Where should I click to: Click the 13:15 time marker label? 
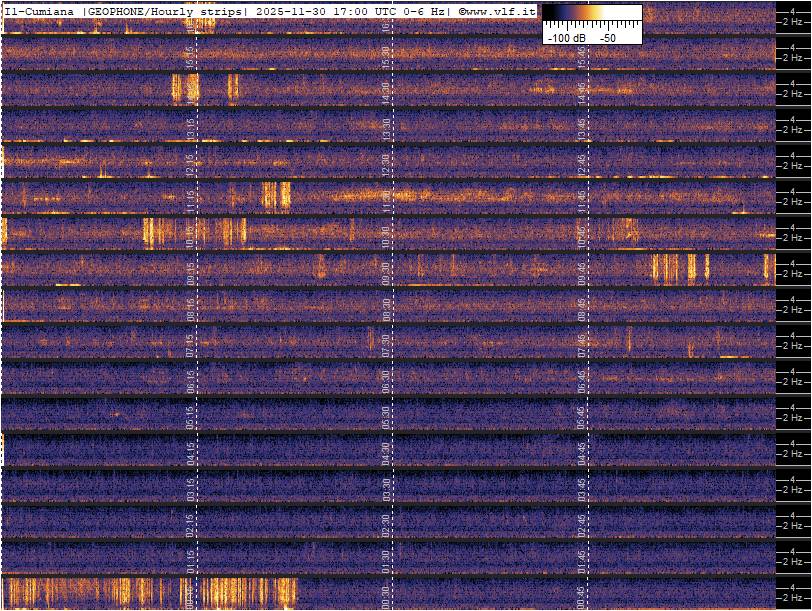190,128
